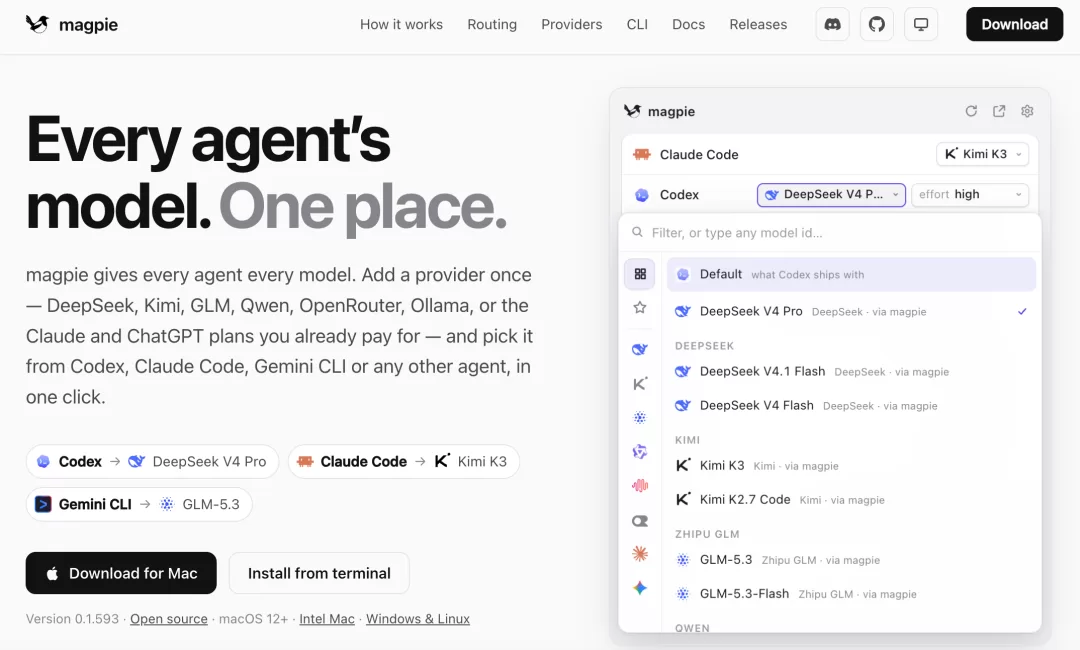
Task: Open the magpie panel settings gear
Action: tap(1027, 111)
